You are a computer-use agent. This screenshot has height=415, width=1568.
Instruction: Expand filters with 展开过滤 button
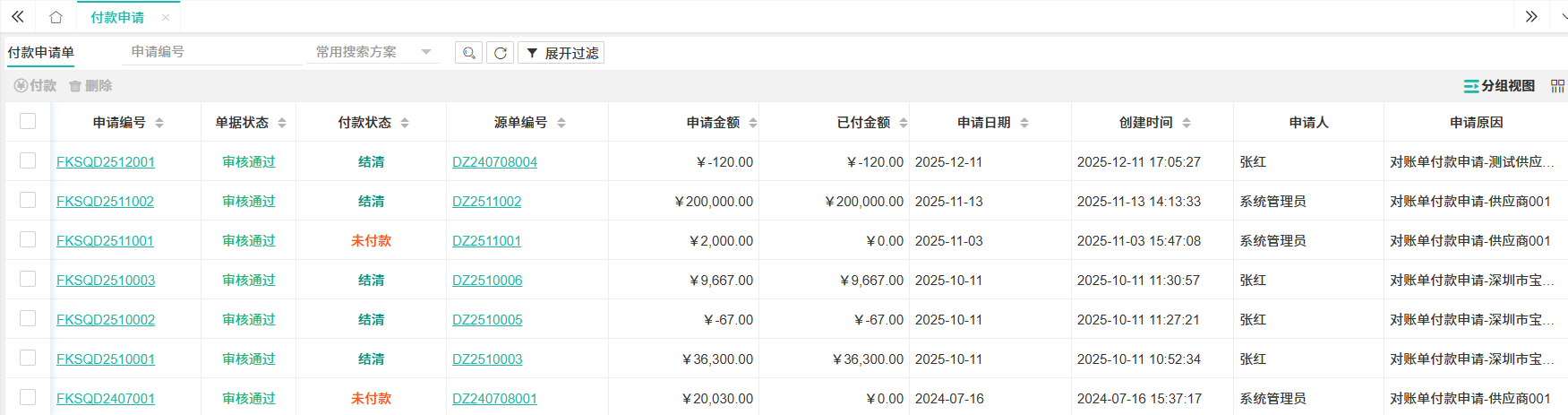point(561,53)
